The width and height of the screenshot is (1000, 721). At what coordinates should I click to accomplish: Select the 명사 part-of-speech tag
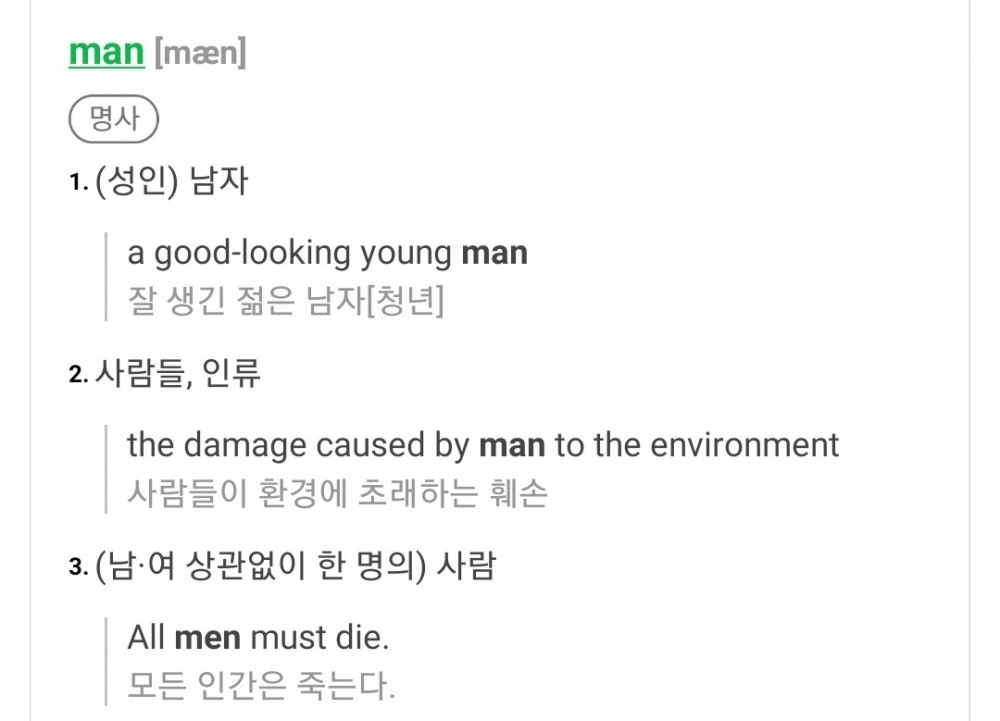114,119
